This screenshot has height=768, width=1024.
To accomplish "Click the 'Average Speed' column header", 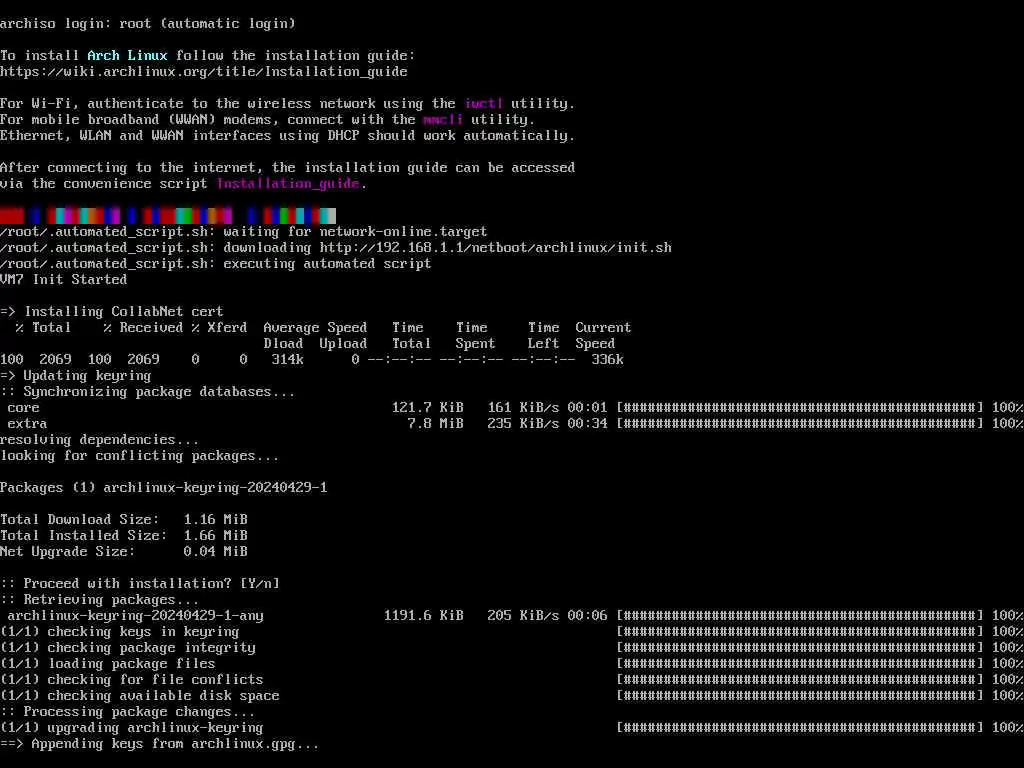I will pyautogui.click(x=315, y=328).
